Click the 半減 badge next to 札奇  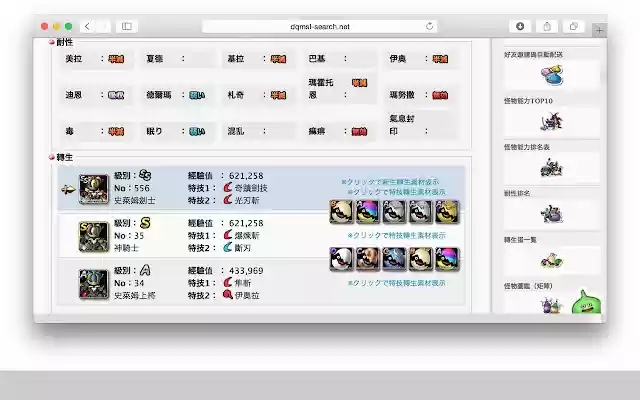coord(278,95)
